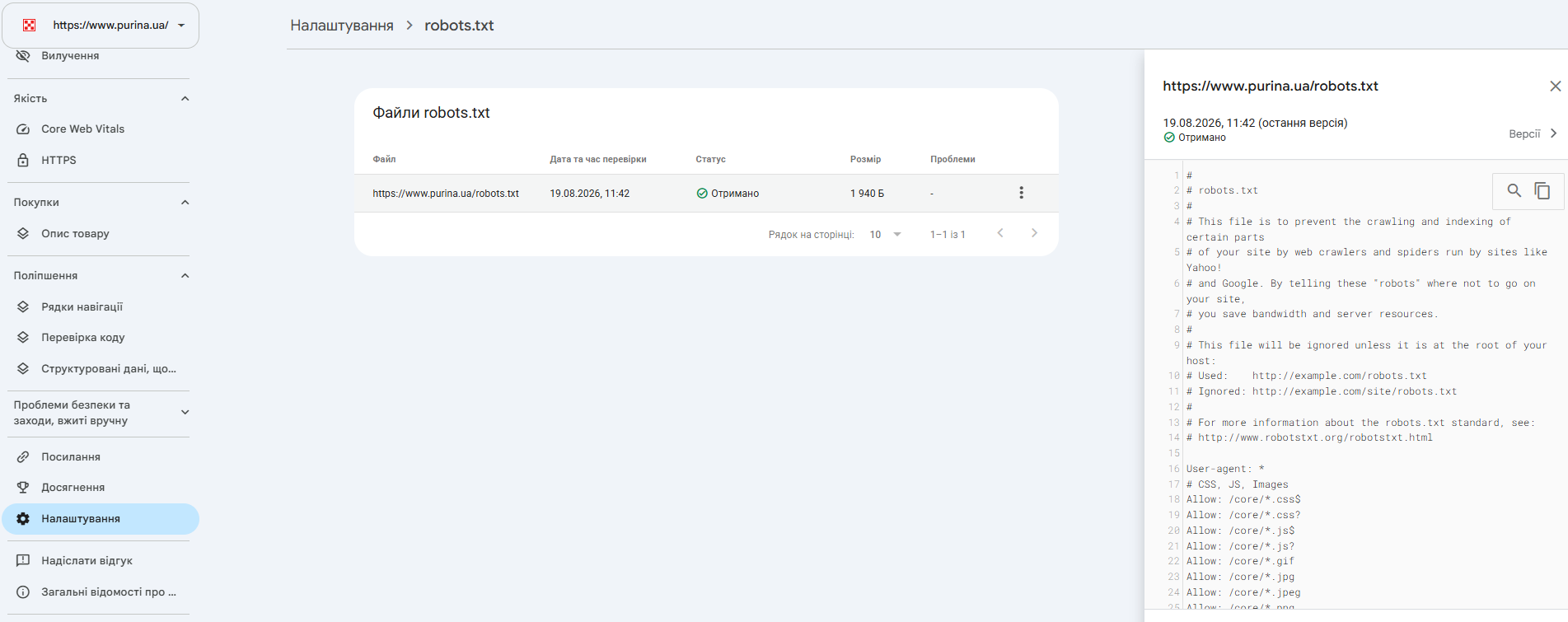Image resolution: width=1568 pixels, height=622 pixels.
Task: Open Версії (Versions) list
Action: 1524,133
